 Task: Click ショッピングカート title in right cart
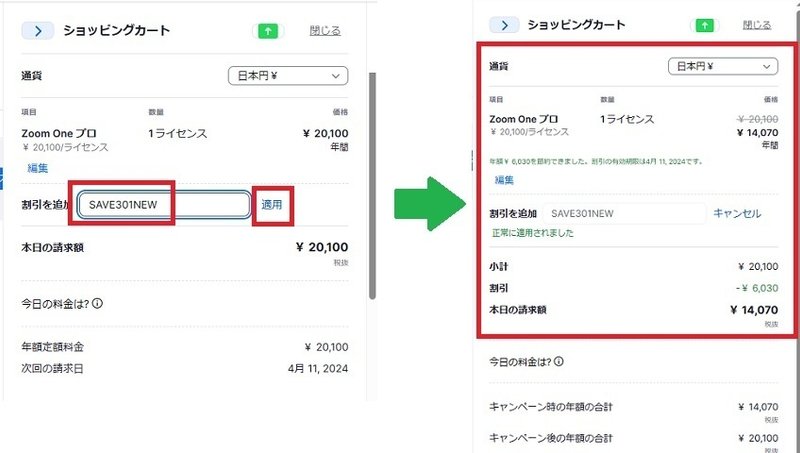click(576, 25)
